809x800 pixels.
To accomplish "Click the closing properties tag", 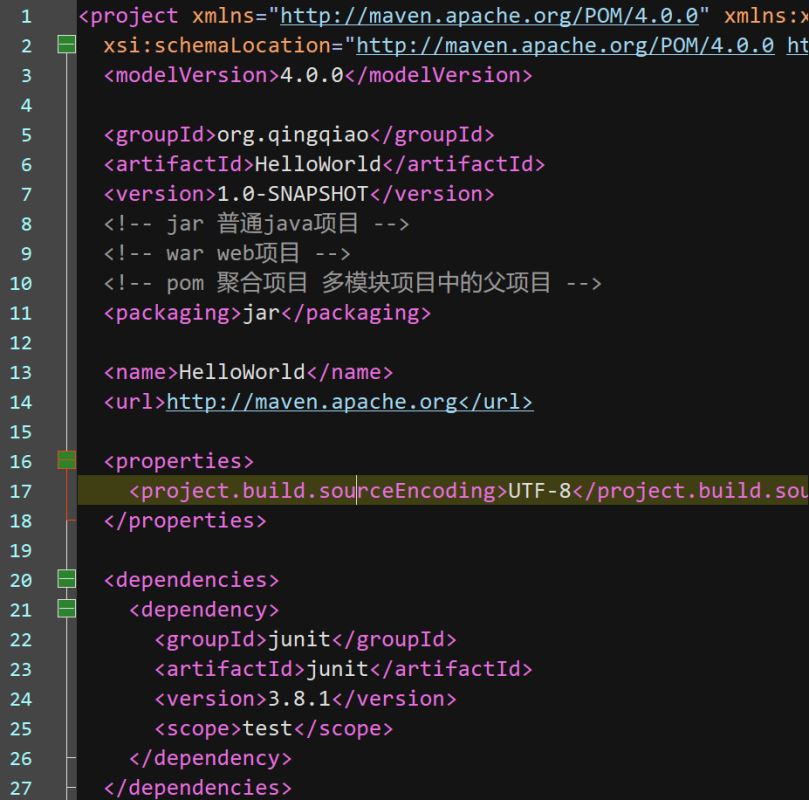I will [x=185, y=521].
